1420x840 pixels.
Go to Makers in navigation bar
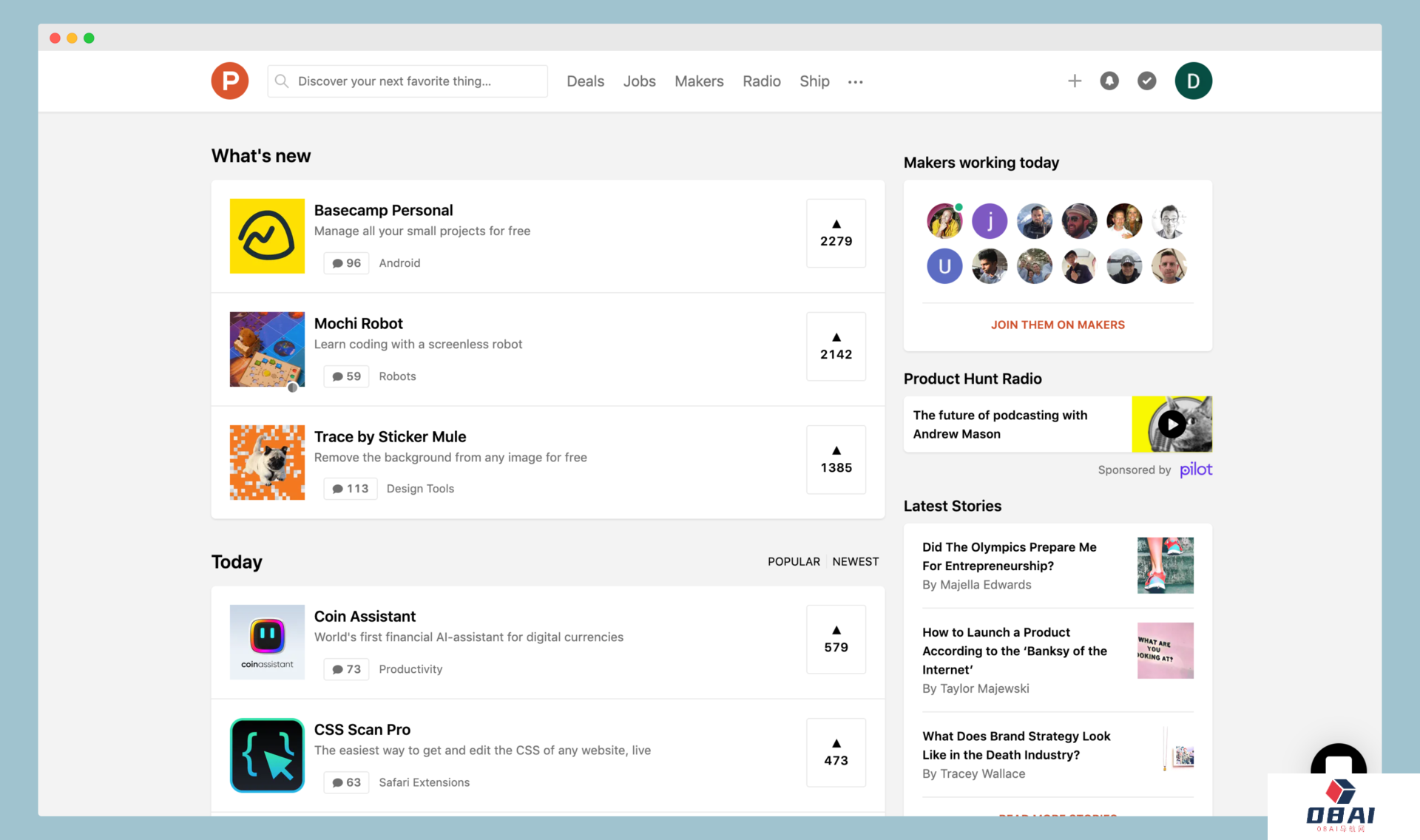click(699, 81)
